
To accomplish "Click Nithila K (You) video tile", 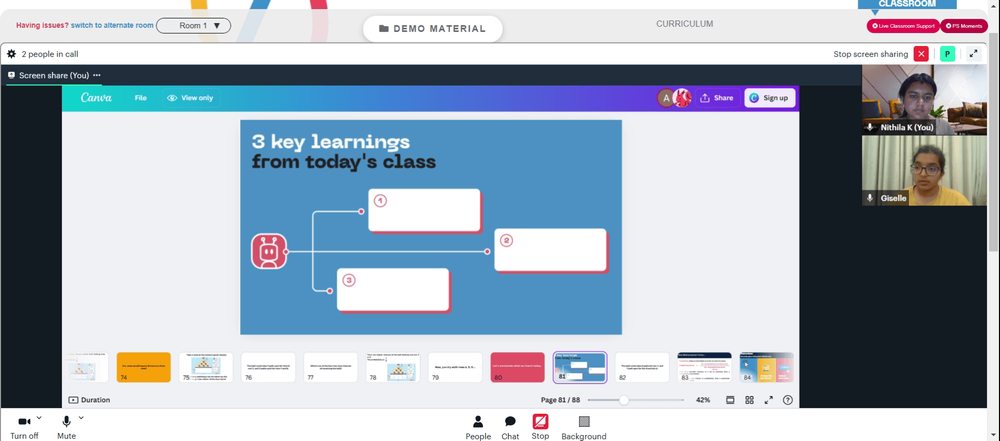I will 924,100.
